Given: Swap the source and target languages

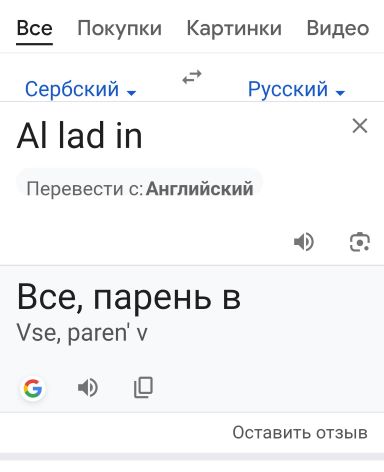Looking at the screenshot, I should [192, 77].
